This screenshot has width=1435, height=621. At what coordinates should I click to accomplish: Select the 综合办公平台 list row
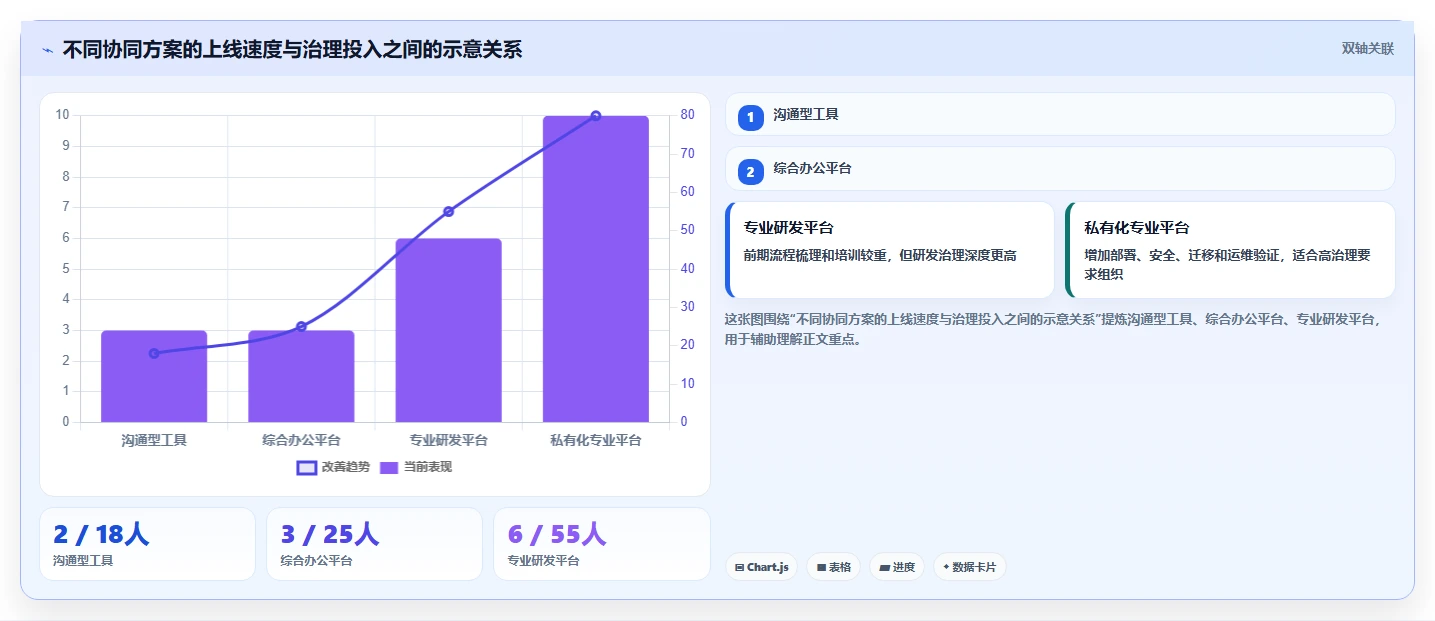coord(1060,168)
